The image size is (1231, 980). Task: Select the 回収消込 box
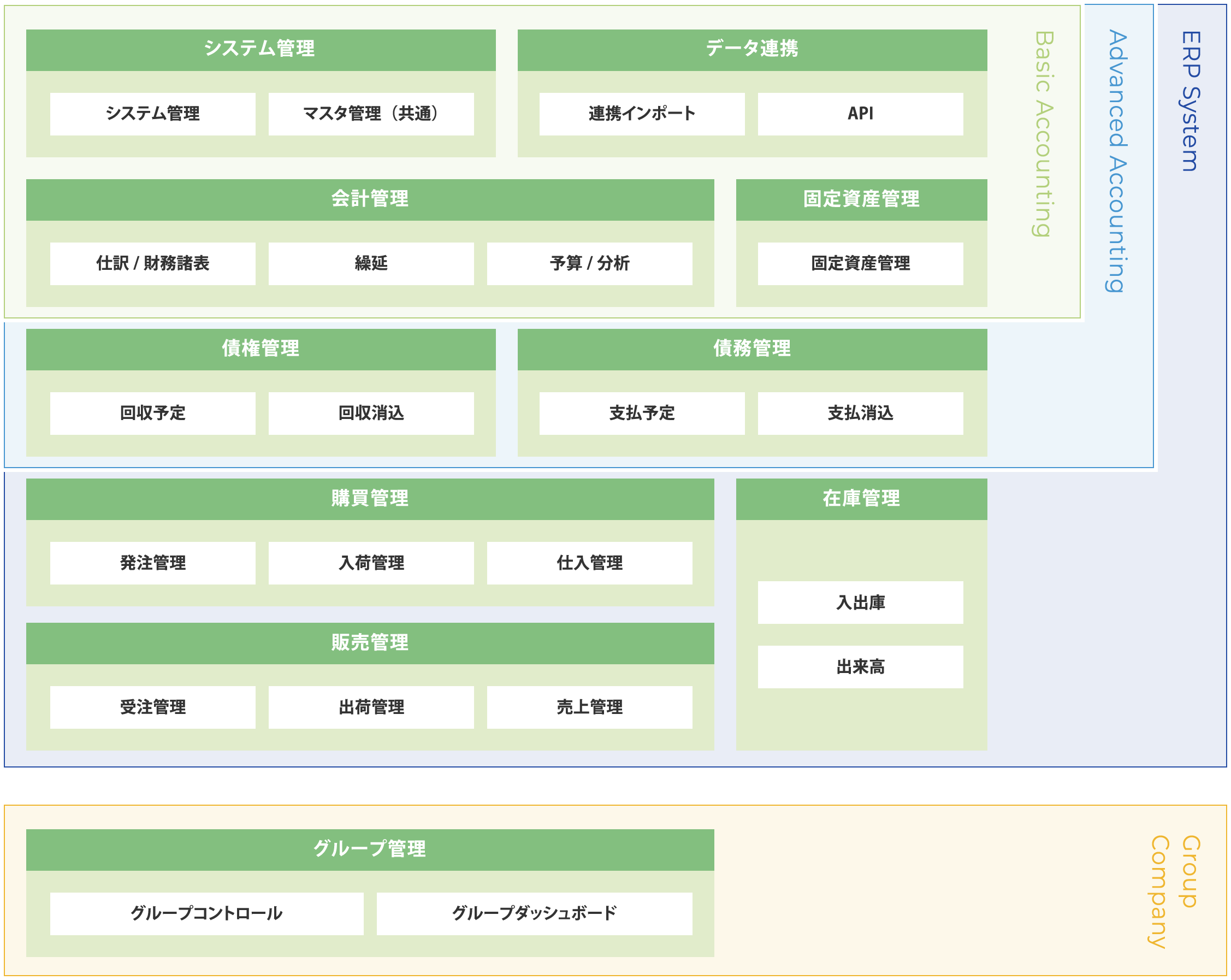pos(370,414)
